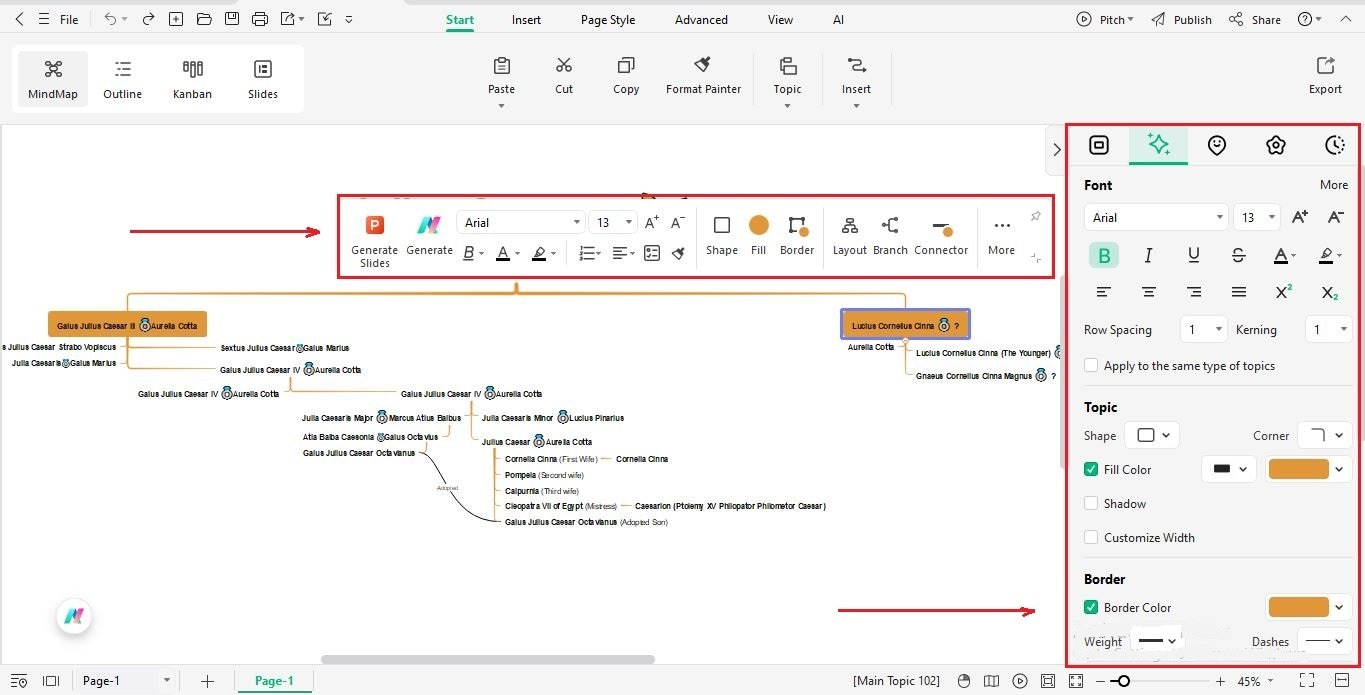
Task: Click the Export icon
Action: 1325,65
